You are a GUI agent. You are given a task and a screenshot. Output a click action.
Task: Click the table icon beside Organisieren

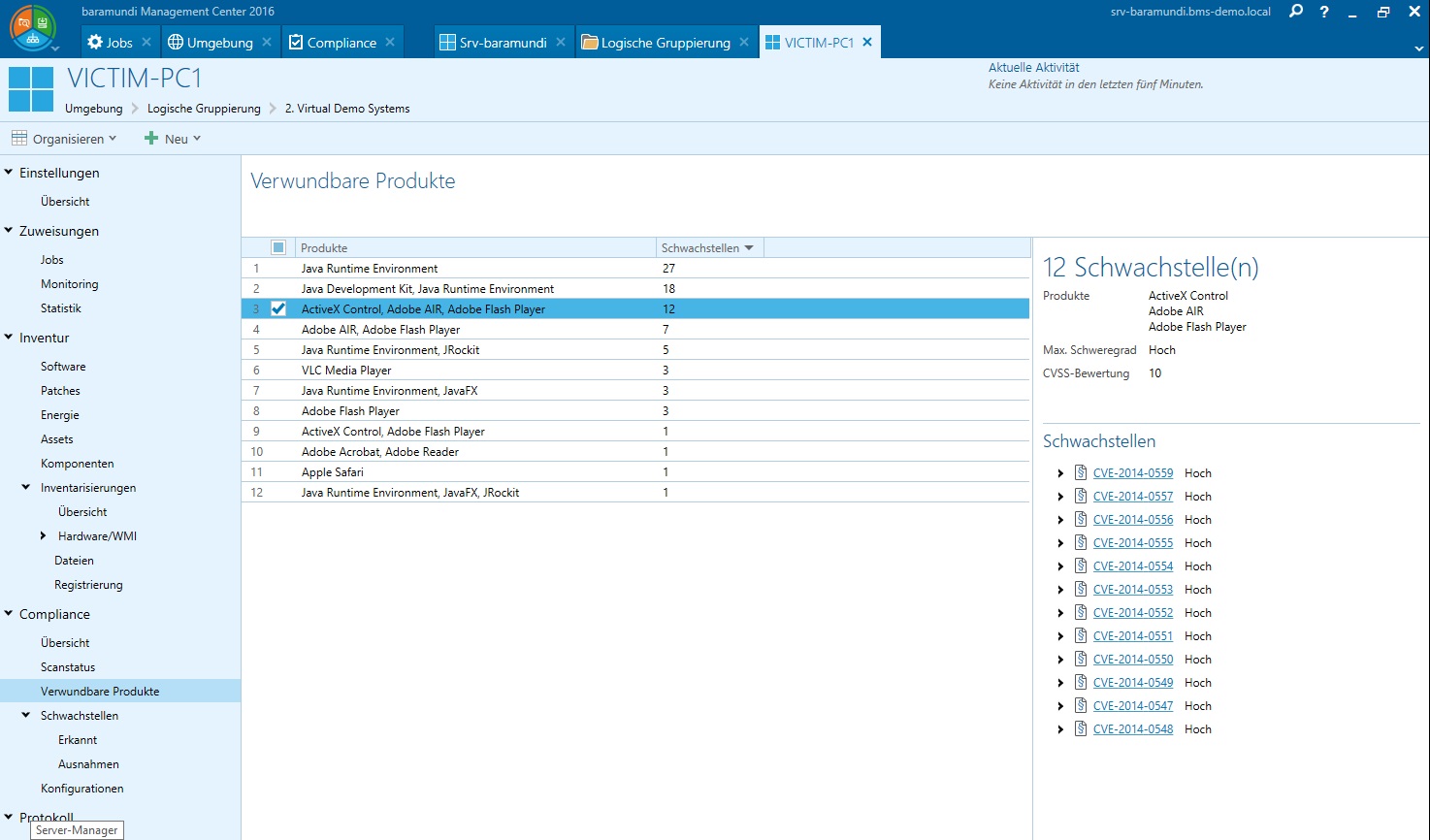pyautogui.click(x=19, y=138)
